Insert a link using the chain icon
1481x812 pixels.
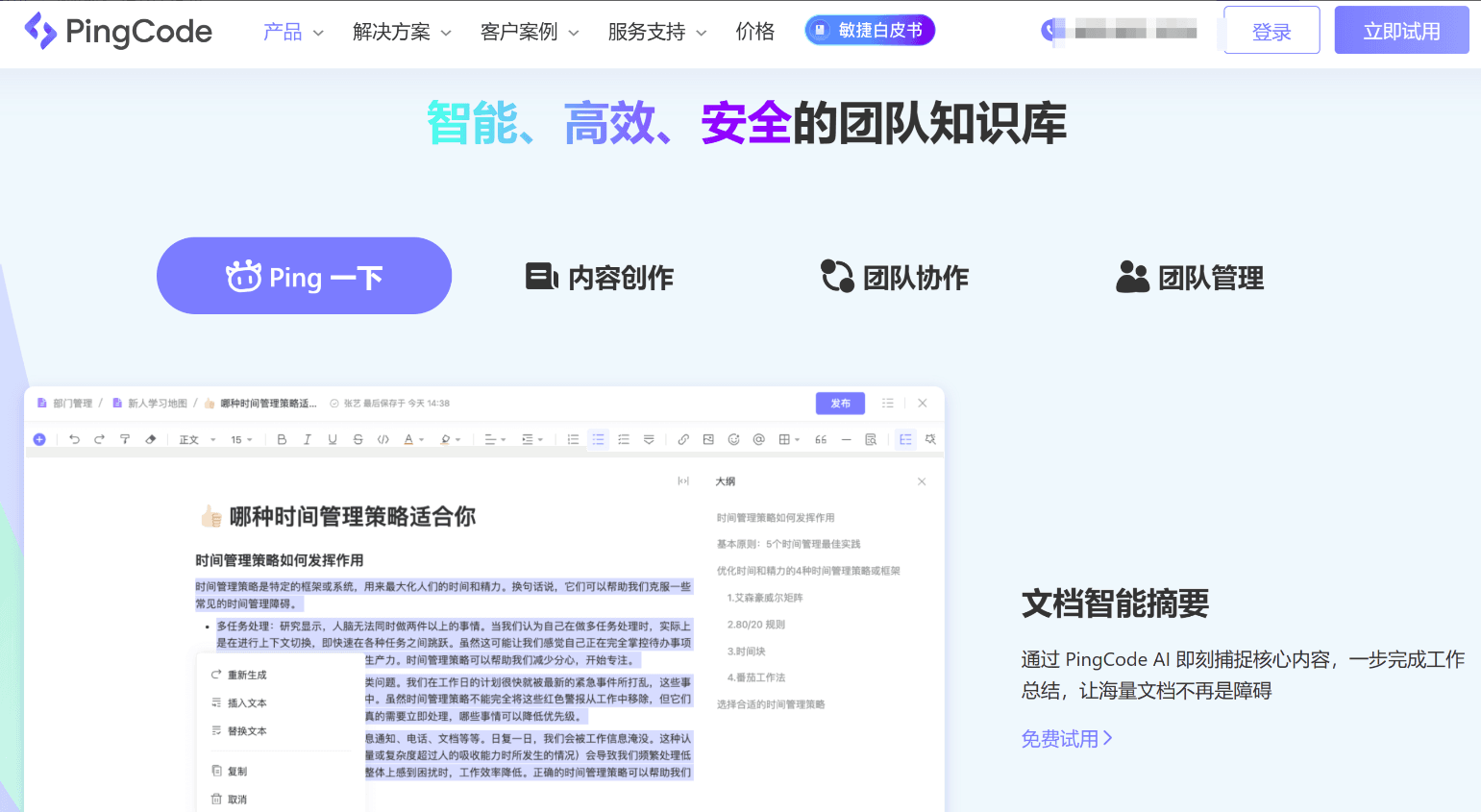(683, 439)
